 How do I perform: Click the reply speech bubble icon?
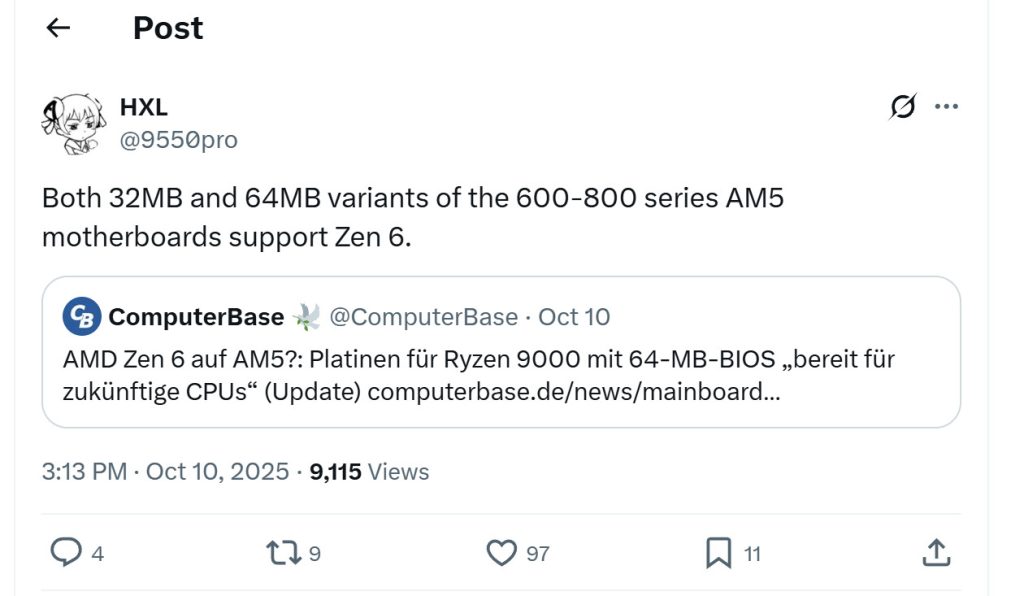point(66,552)
